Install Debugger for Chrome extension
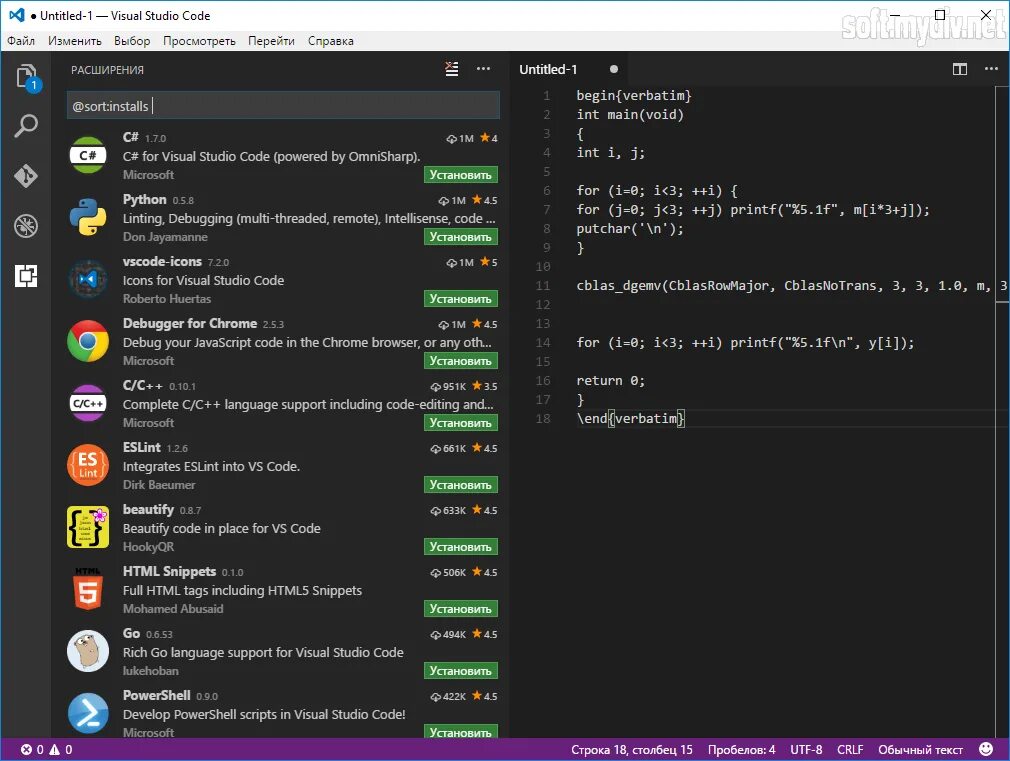 461,360
